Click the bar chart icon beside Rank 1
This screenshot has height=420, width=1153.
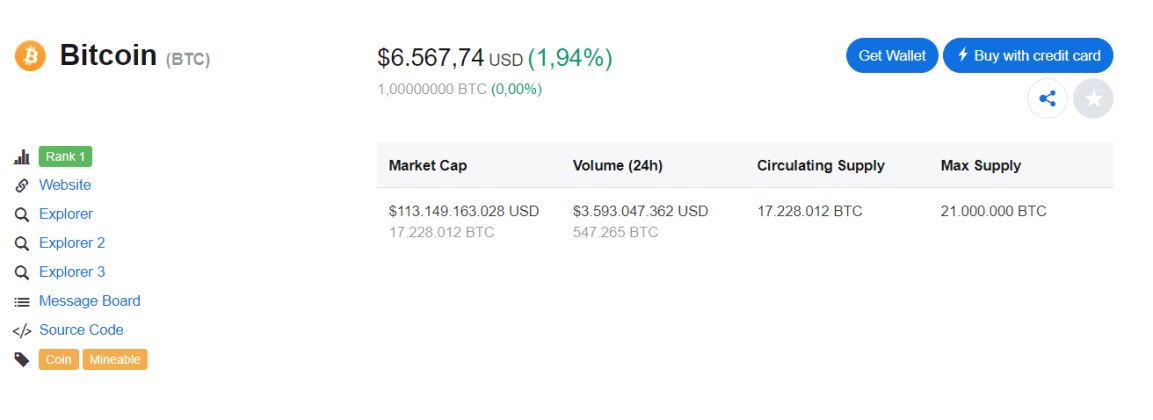(x=22, y=157)
